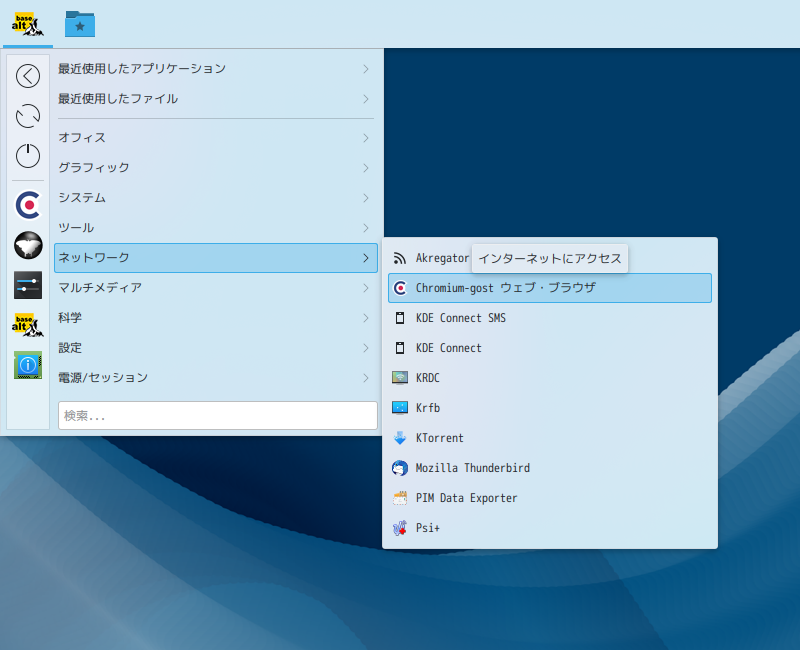Select the ネットワーク category
Screen dimensions: 800x650
216,258
